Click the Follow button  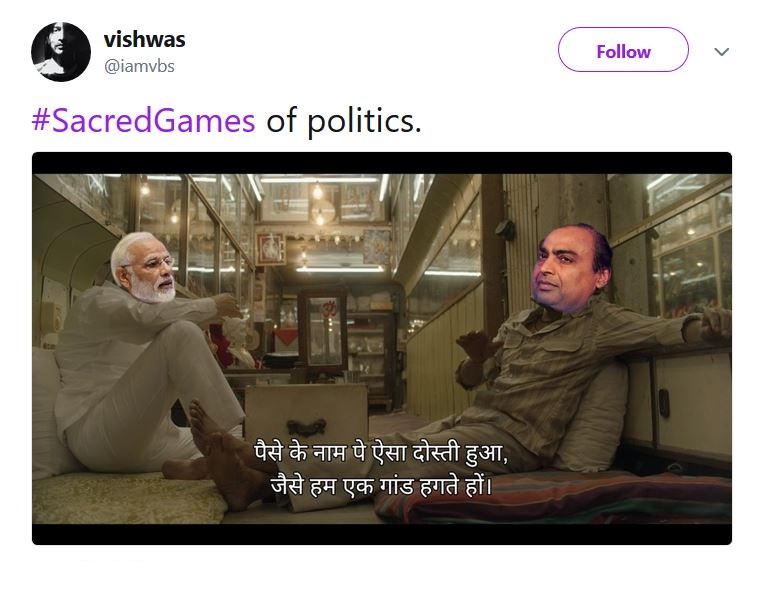[x=623, y=50]
